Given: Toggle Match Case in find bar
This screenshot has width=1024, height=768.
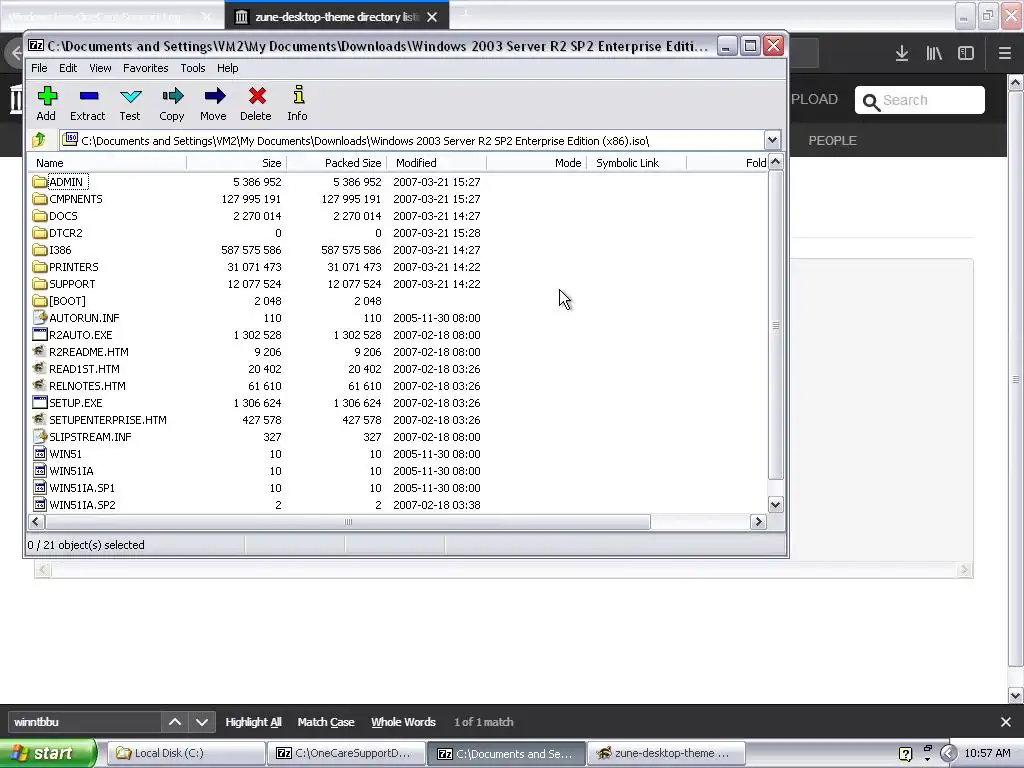Looking at the screenshot, I should [326, 722].
